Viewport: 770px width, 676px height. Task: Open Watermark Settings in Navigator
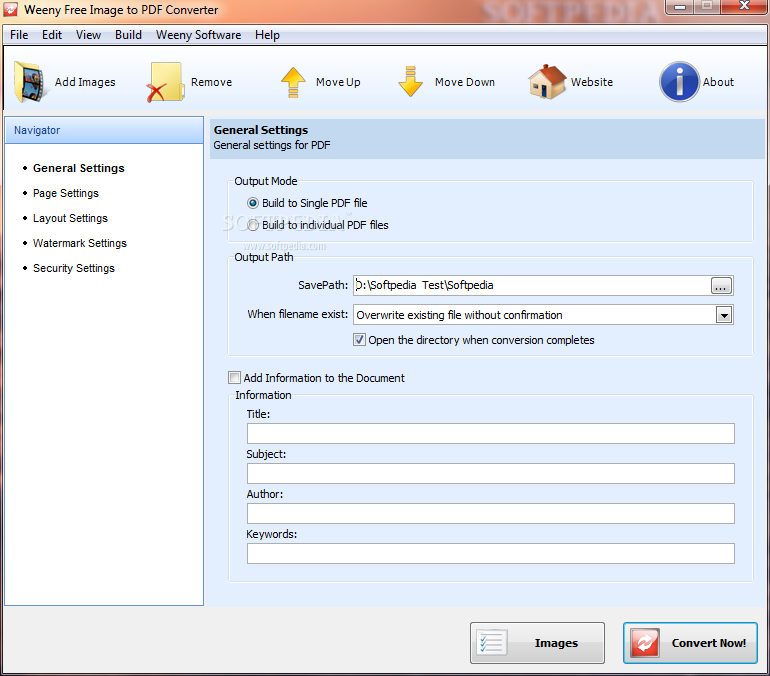point(80,243)
